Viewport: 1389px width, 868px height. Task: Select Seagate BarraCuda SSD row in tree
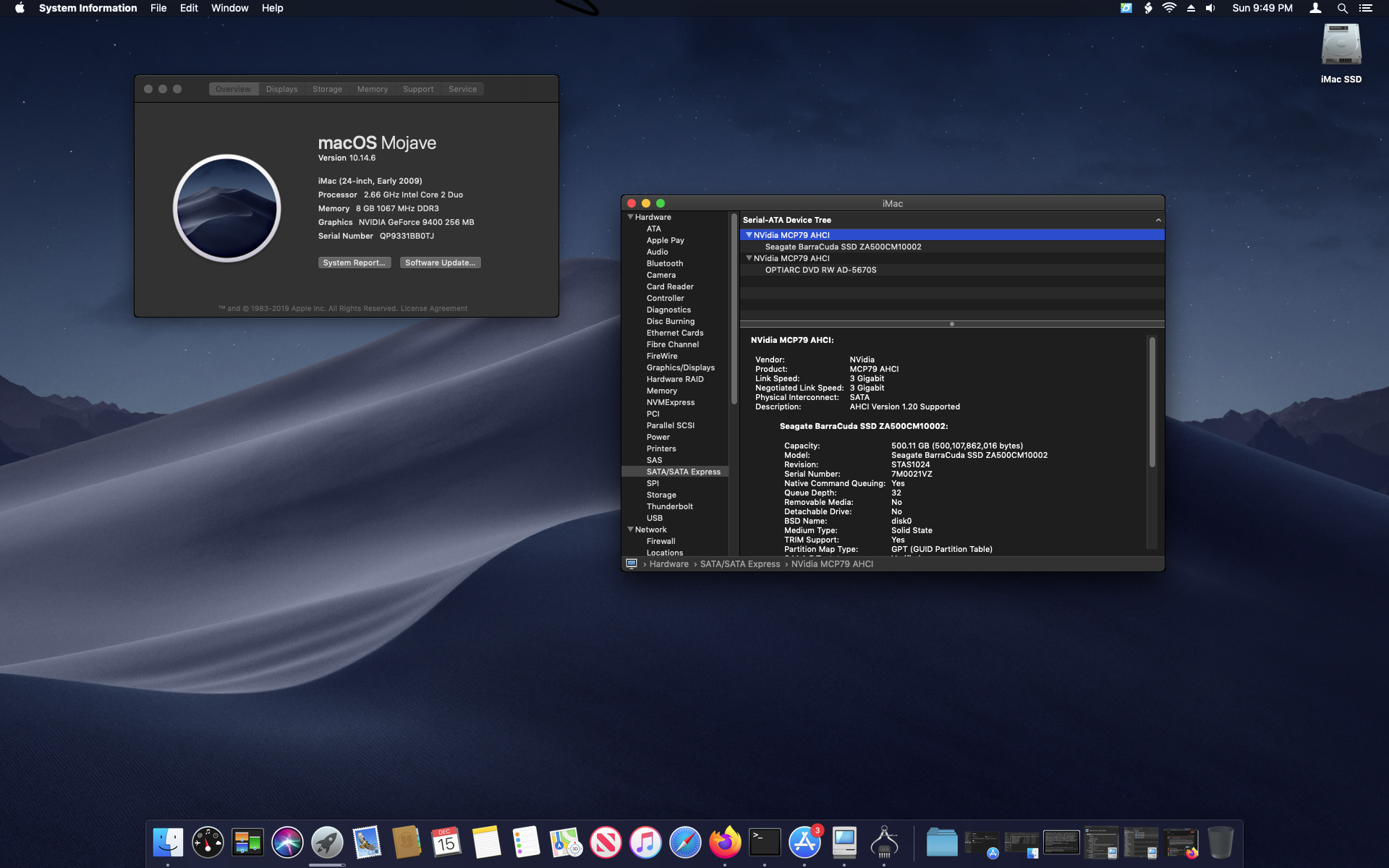pyautogui.click(x=952, y=247)
